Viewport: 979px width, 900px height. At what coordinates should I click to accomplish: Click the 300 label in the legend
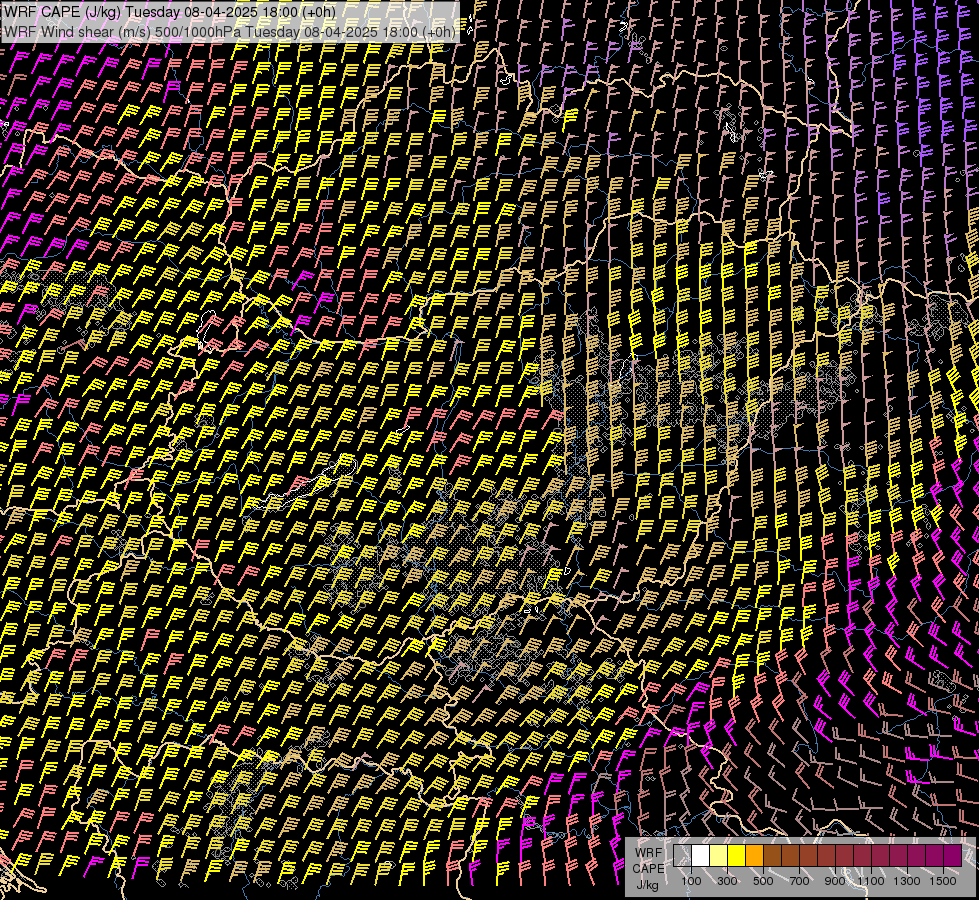pos(727,881)
